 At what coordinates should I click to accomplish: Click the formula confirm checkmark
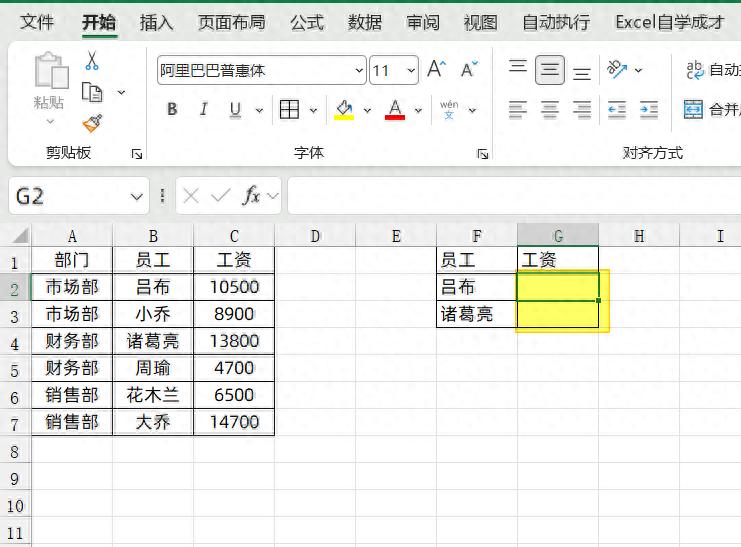click(x=220, y=195)
